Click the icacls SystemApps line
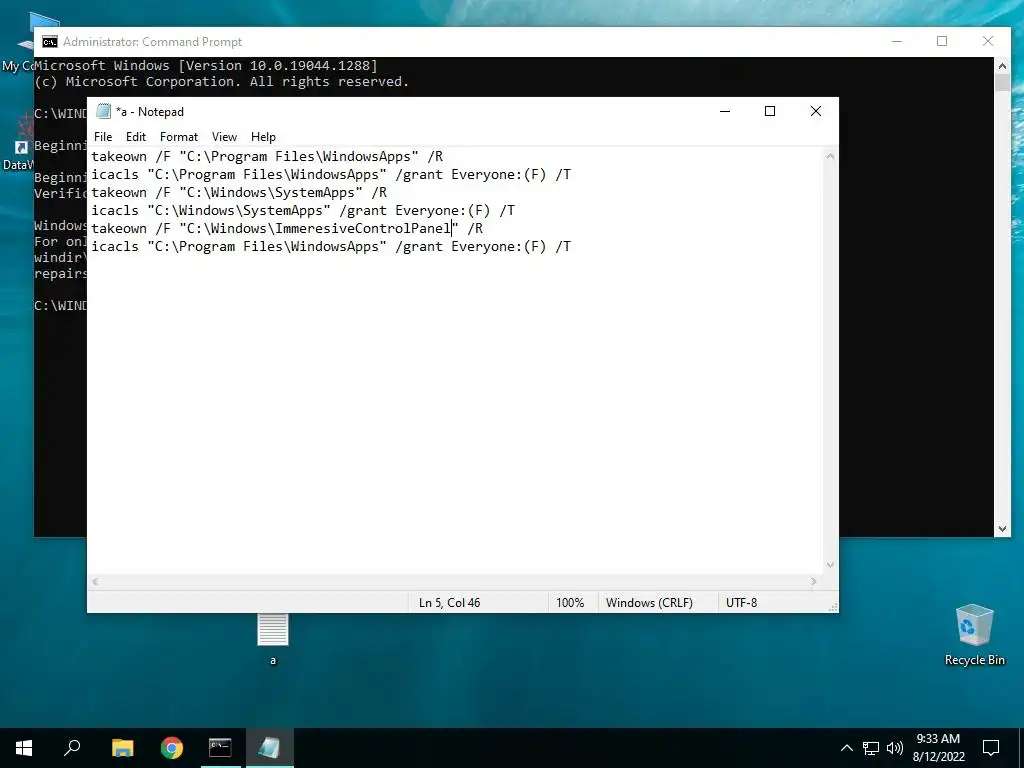This screenshot has height=768, width=1024. point(303,210)
